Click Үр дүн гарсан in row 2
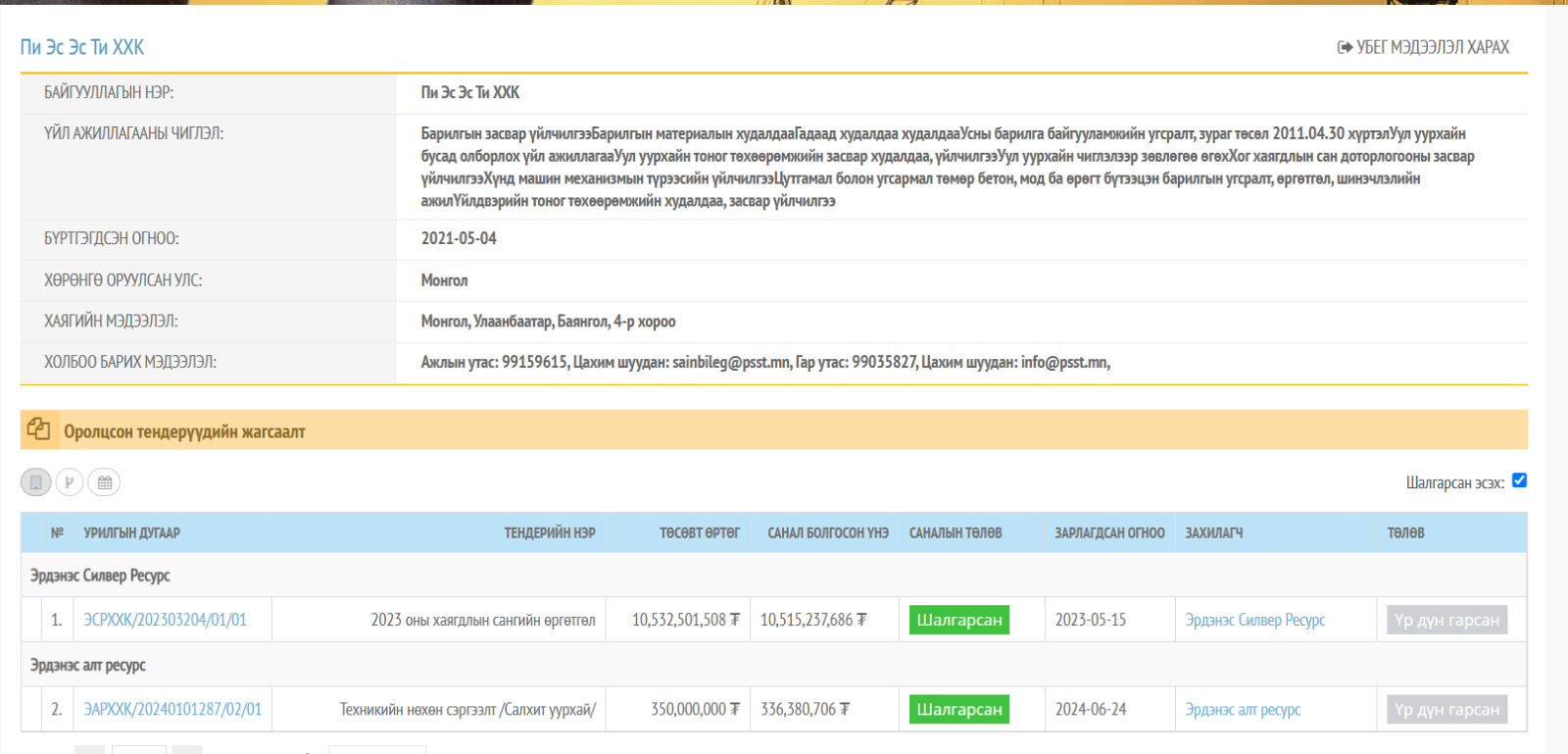 click(x=1446, y=709)
